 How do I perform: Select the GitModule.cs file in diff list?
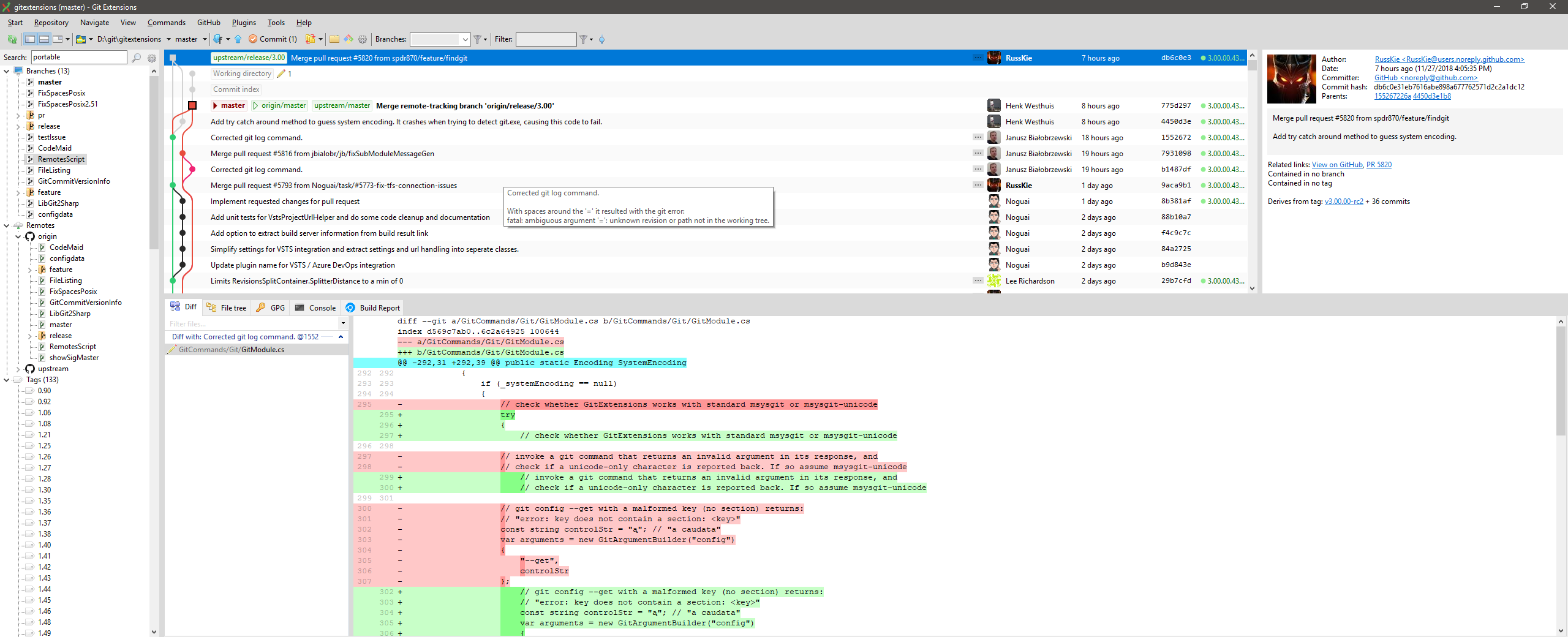(257, 350)
